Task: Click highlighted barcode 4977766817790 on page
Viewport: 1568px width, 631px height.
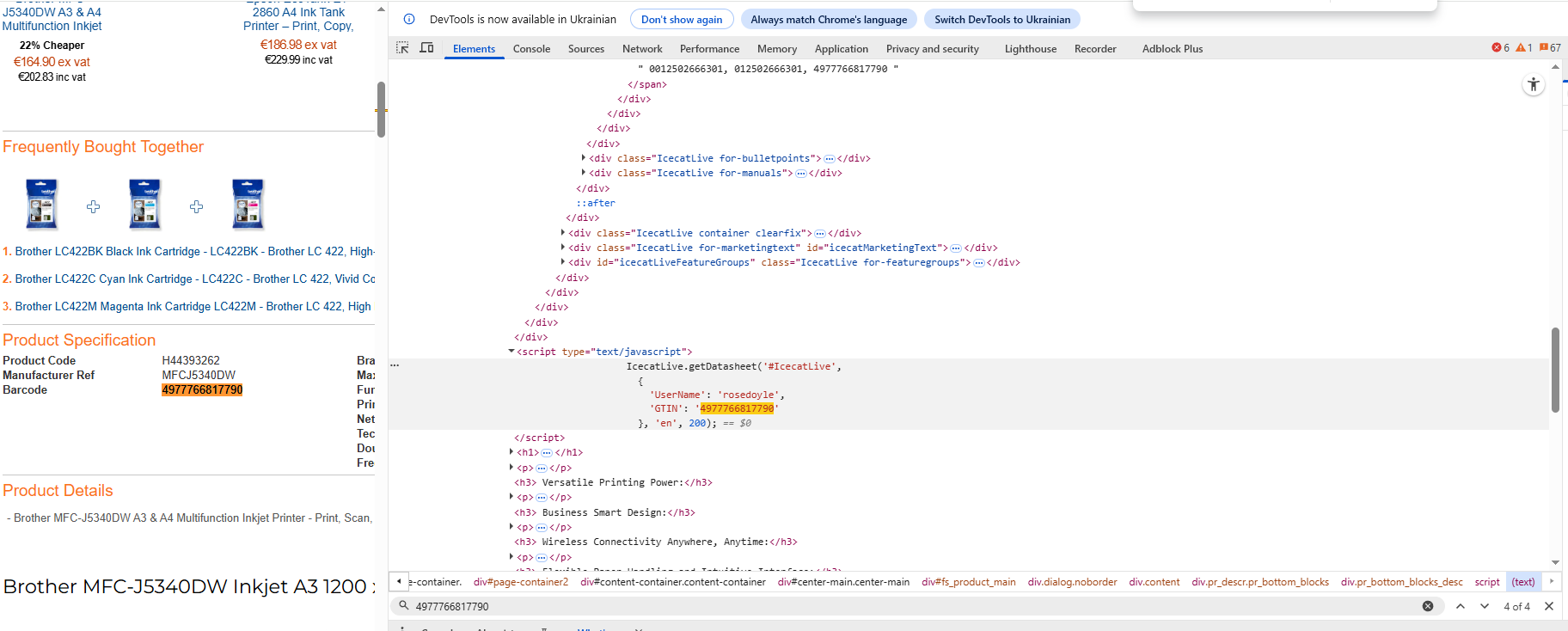Action: coord(202,389)
